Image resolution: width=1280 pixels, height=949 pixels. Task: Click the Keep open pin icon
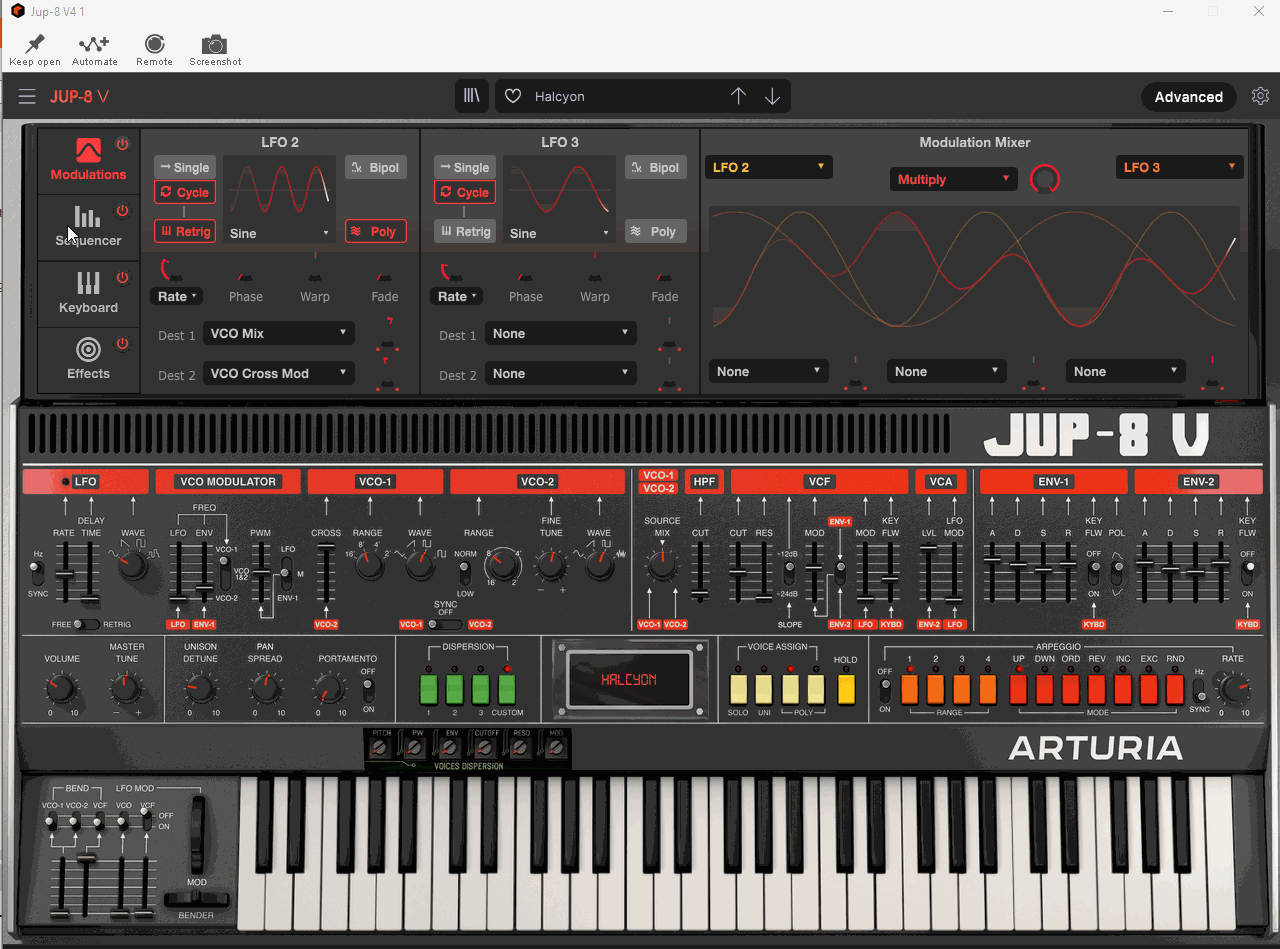[34, 45]
